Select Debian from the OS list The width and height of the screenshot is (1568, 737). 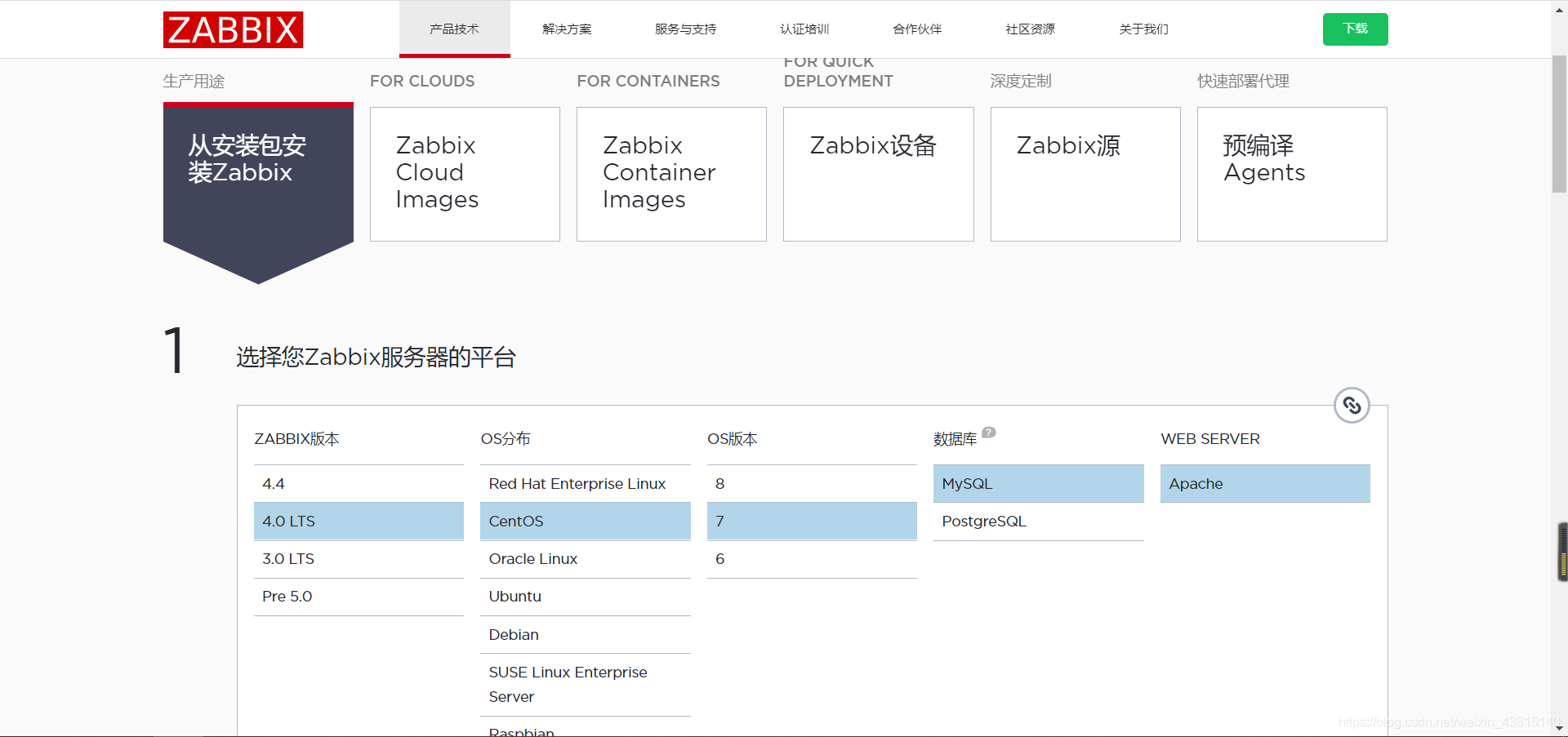pyautogui.click(x=585, y=634)
